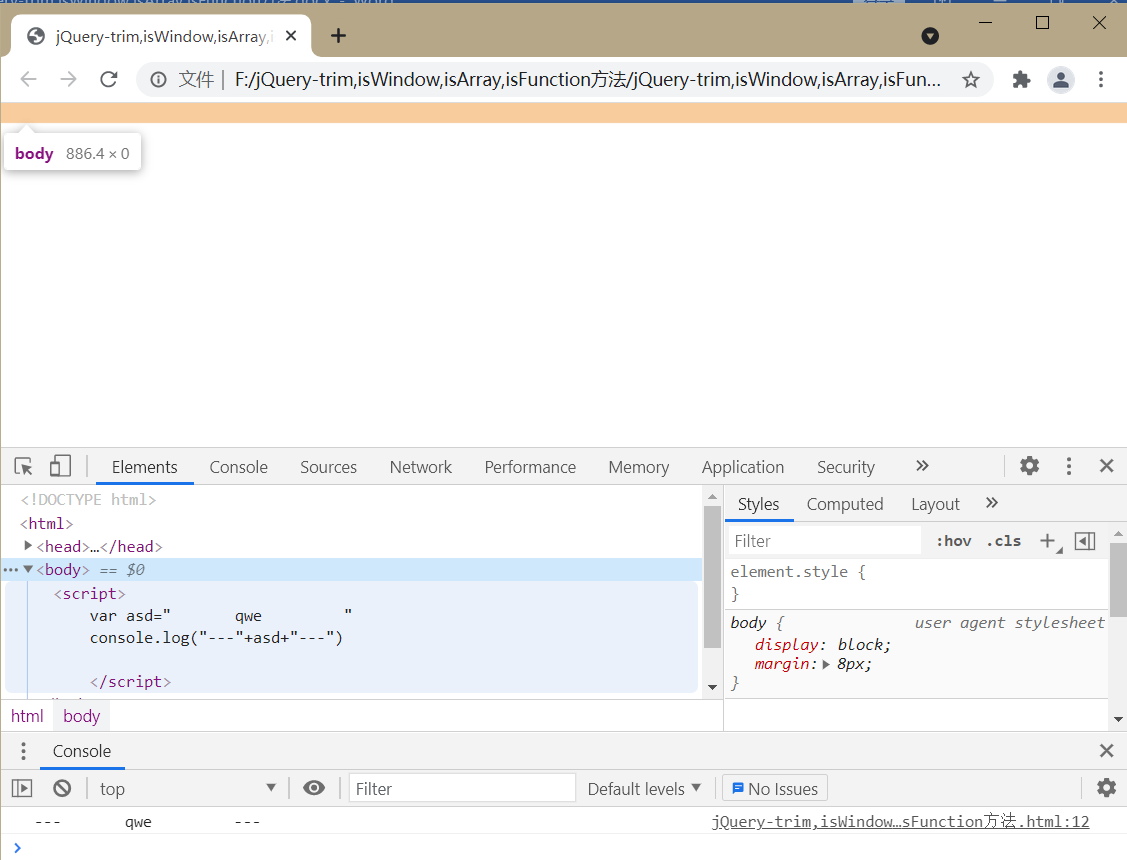Open the Application tab
This screenshot has height=860, width=1127.
743,467
